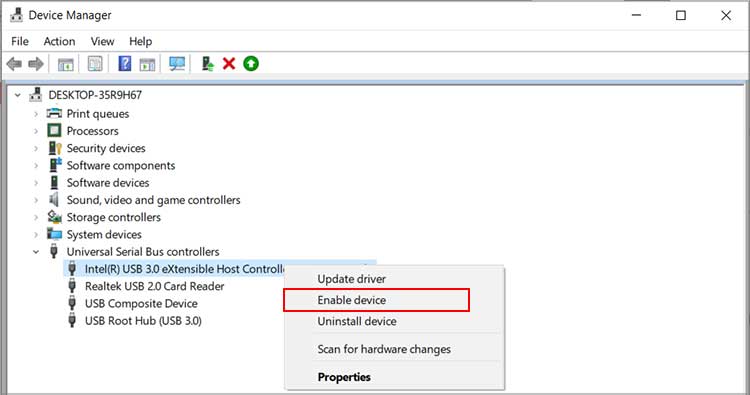Click the Forward arrow toolbar icon

[x=36, y=64]
